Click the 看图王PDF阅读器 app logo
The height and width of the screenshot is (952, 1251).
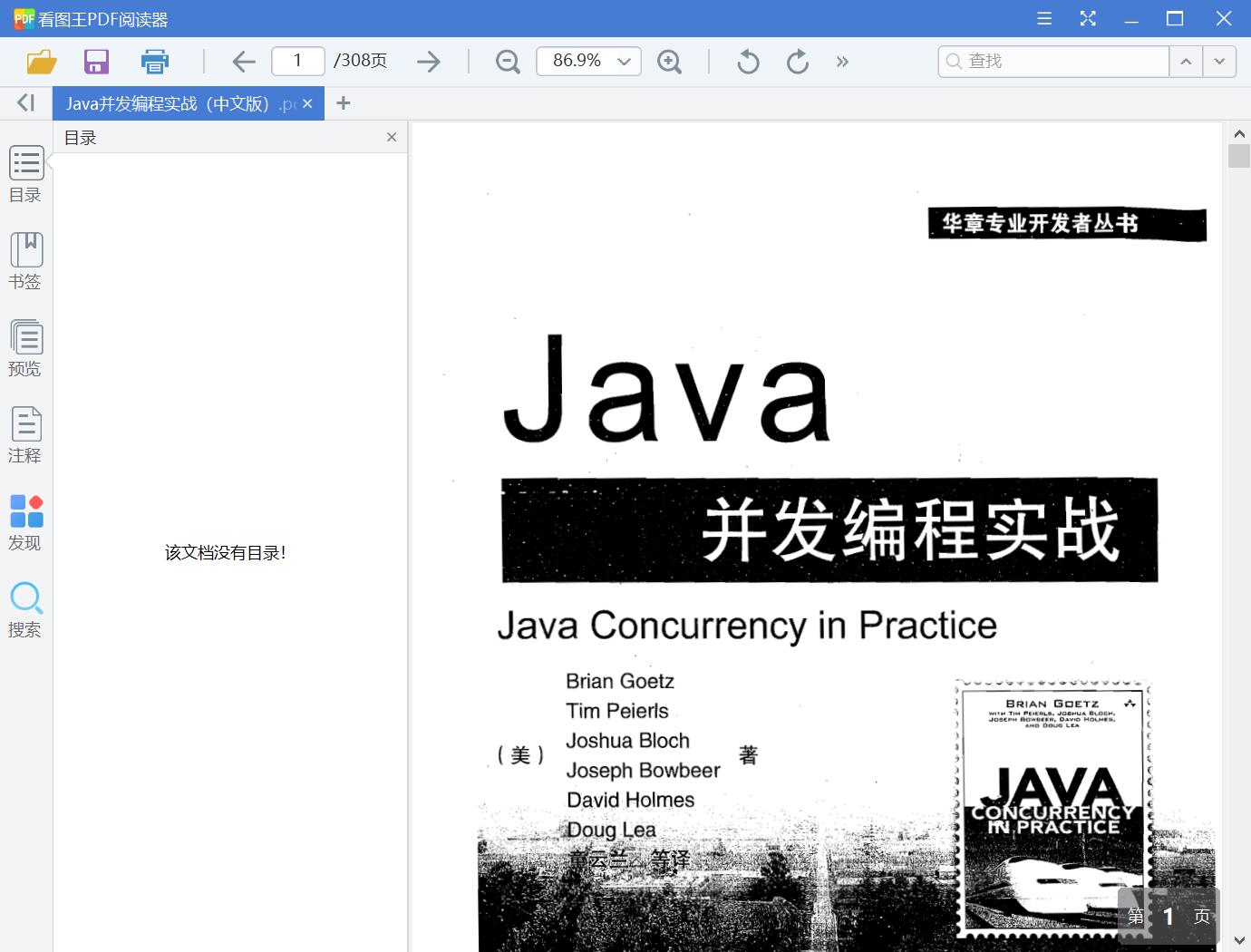click(x=24, y=18)
